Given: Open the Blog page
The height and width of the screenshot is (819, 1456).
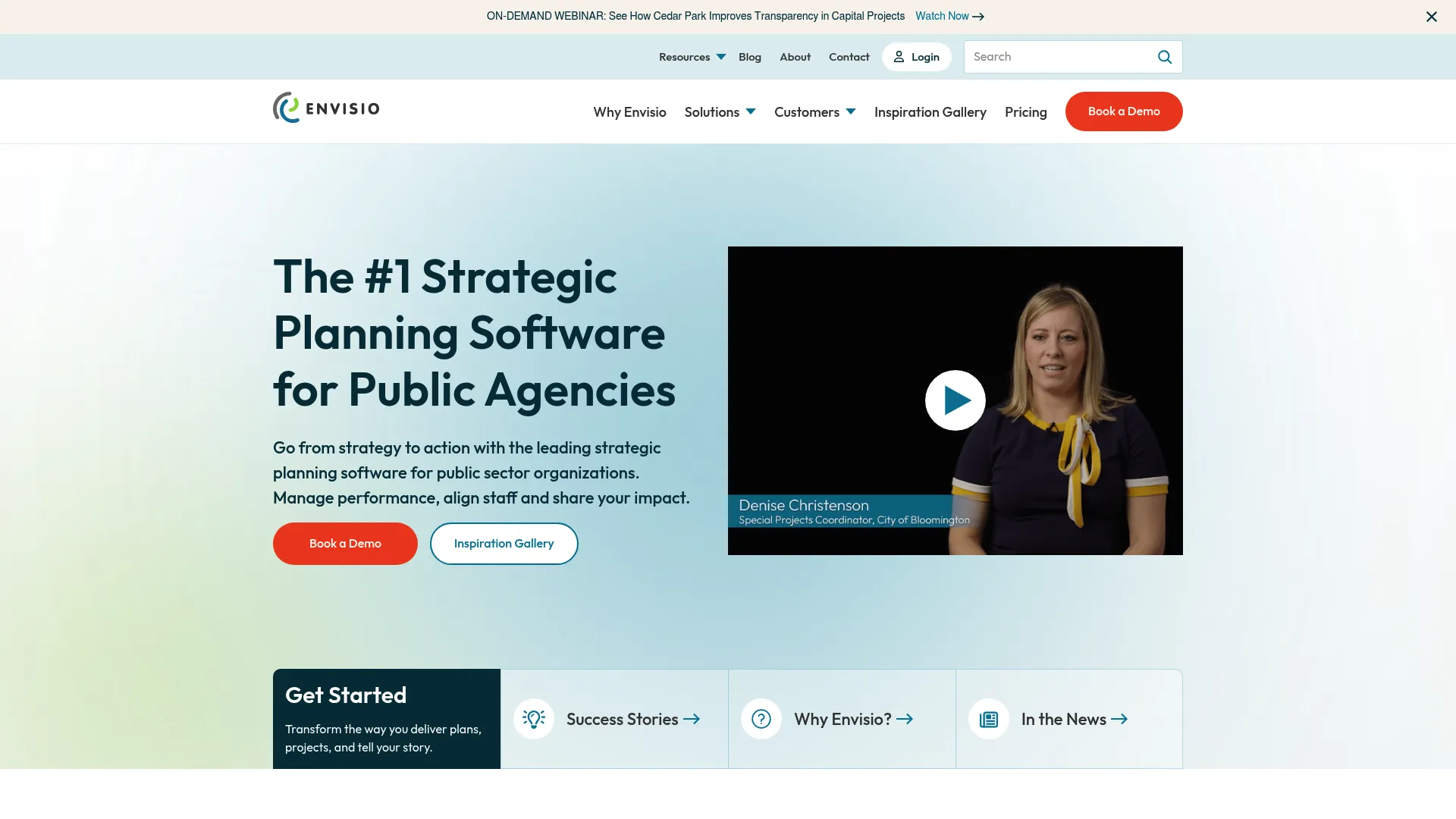Looking at the screenshot, I should [x=750, y=57].
